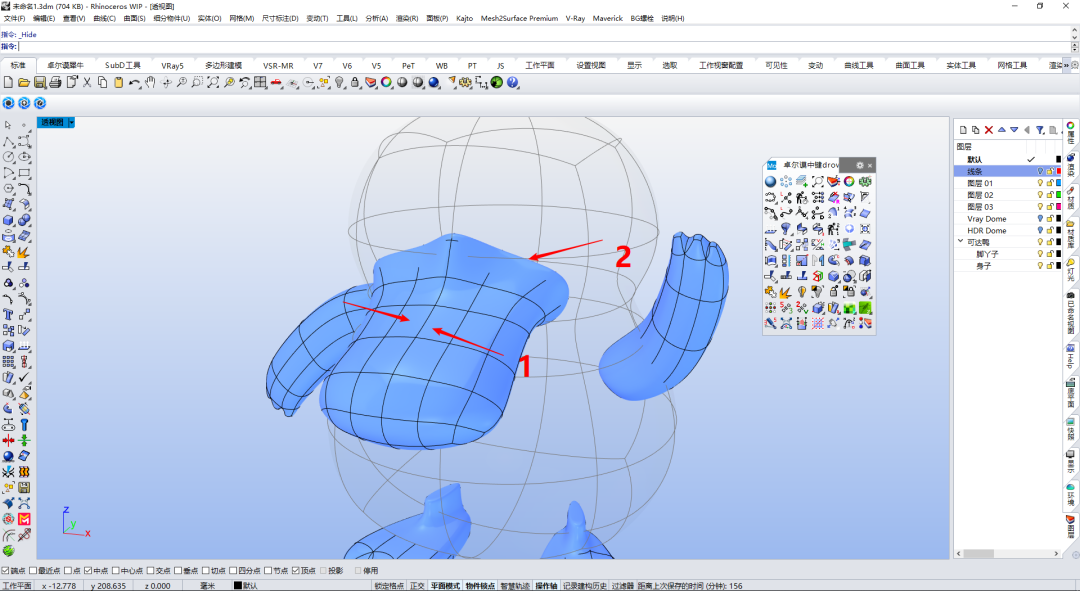Enable the 最近点 osnap checkbox

[x=33, y=570]
